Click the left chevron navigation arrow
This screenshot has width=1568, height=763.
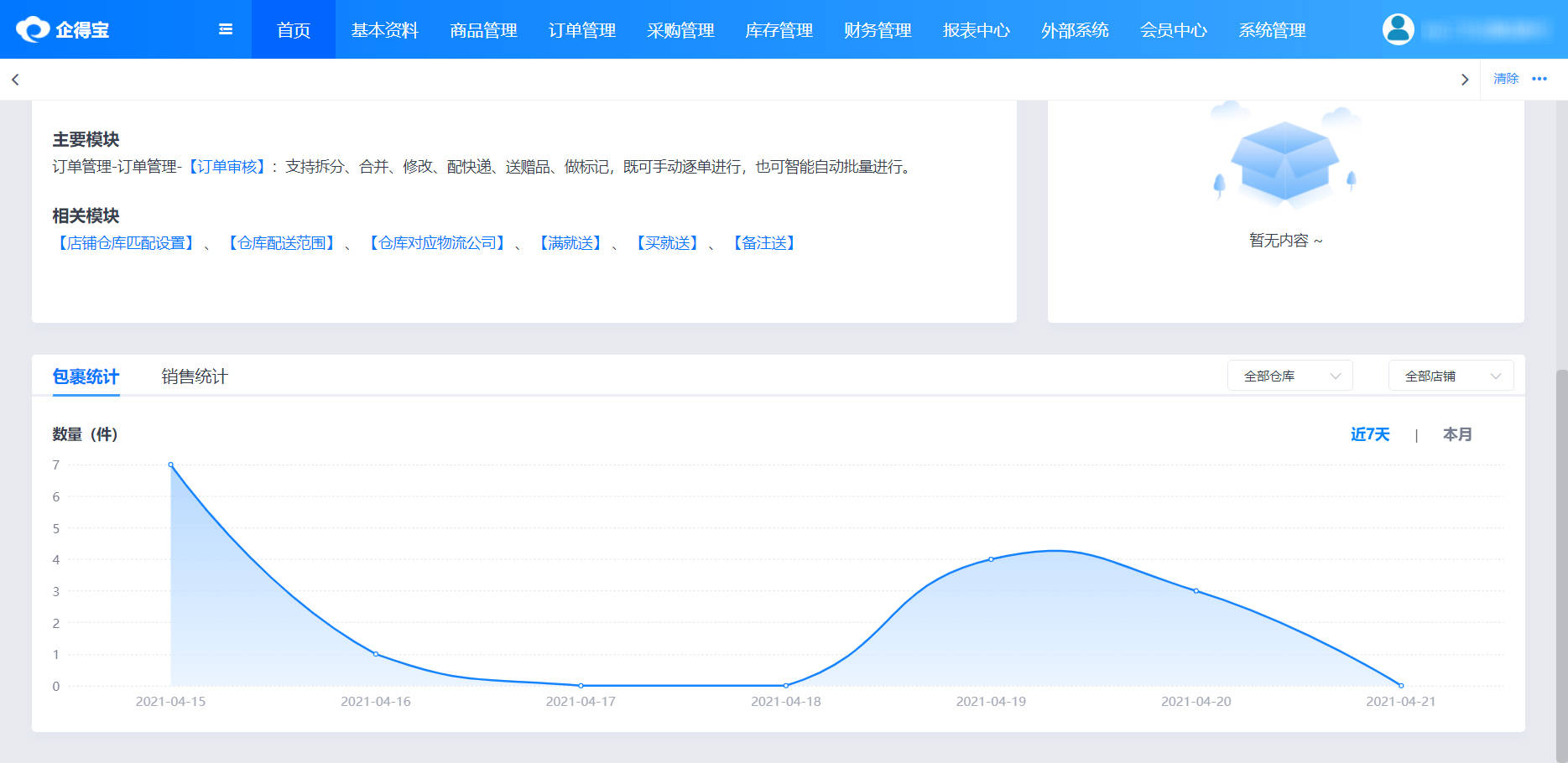[15, 79]
